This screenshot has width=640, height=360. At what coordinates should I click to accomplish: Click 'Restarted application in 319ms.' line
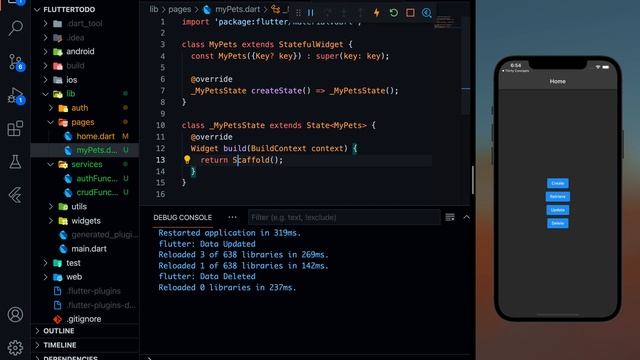pos(229,233)
